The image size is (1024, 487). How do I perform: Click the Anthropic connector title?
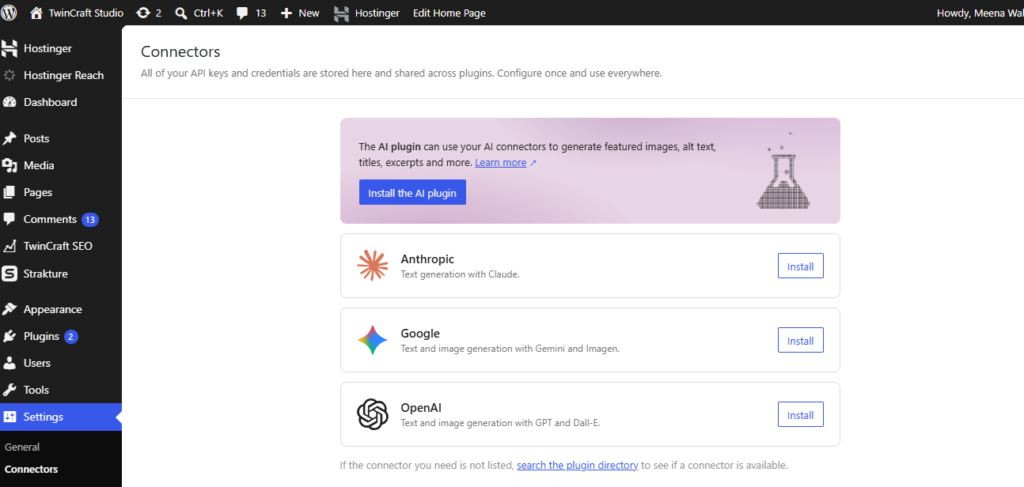427,259
